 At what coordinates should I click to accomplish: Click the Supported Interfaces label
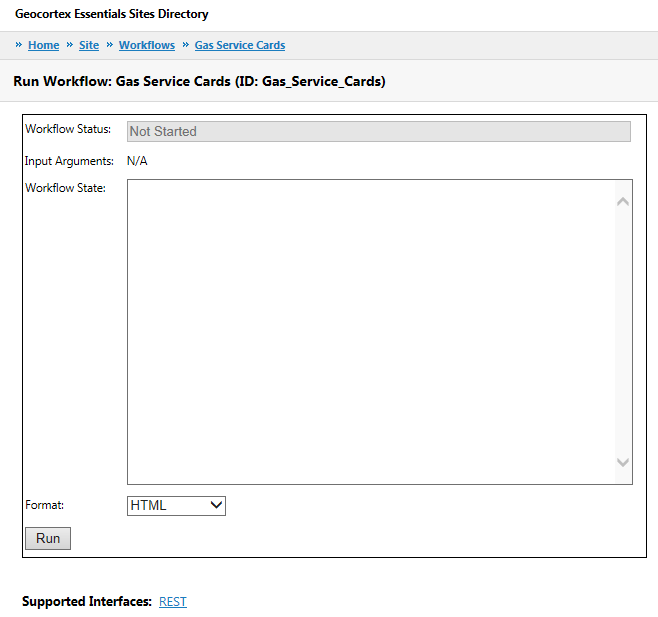pyautogui.click(x=87, y=601)
